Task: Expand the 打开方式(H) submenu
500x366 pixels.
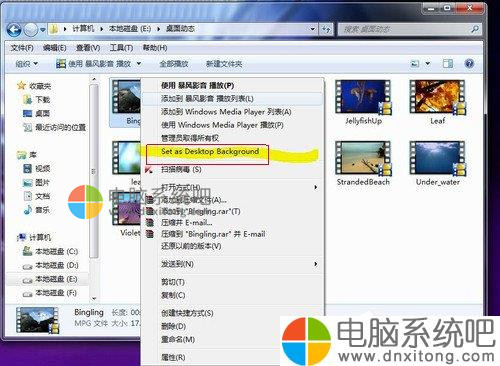Action: pyautogui.click(x=315, y=187)
